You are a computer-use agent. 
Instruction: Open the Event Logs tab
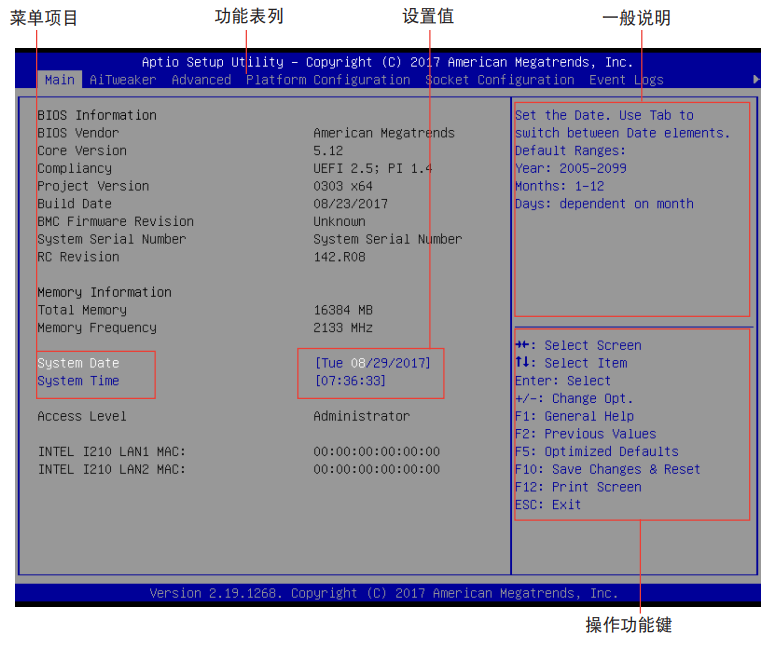point(626,80)
